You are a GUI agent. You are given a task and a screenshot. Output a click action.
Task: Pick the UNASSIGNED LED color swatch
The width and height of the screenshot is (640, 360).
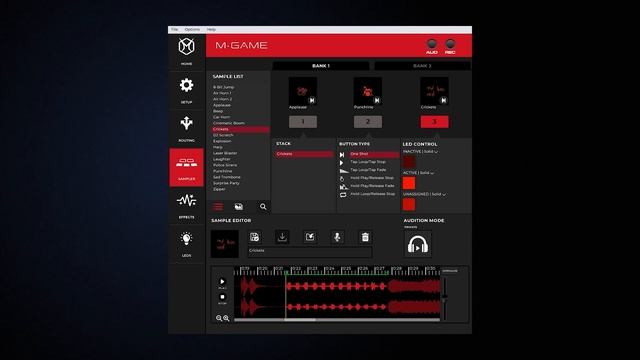(409, 204)
